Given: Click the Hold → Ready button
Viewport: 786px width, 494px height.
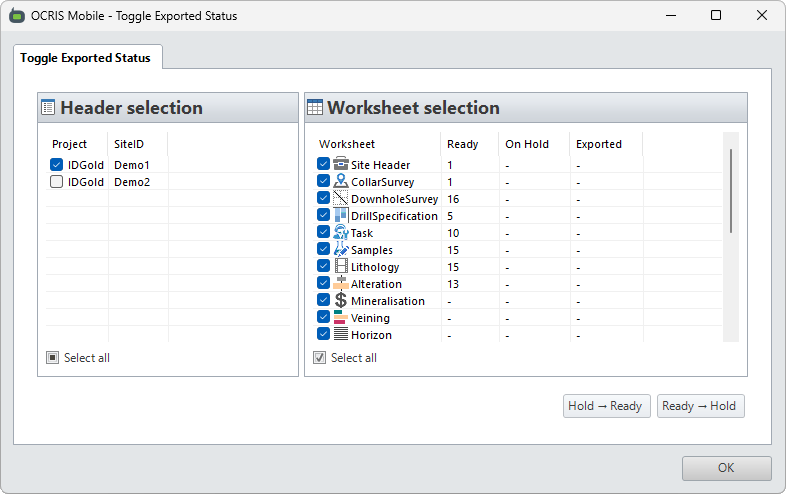Looking at the screenshot, I should [x=607, y=406].
